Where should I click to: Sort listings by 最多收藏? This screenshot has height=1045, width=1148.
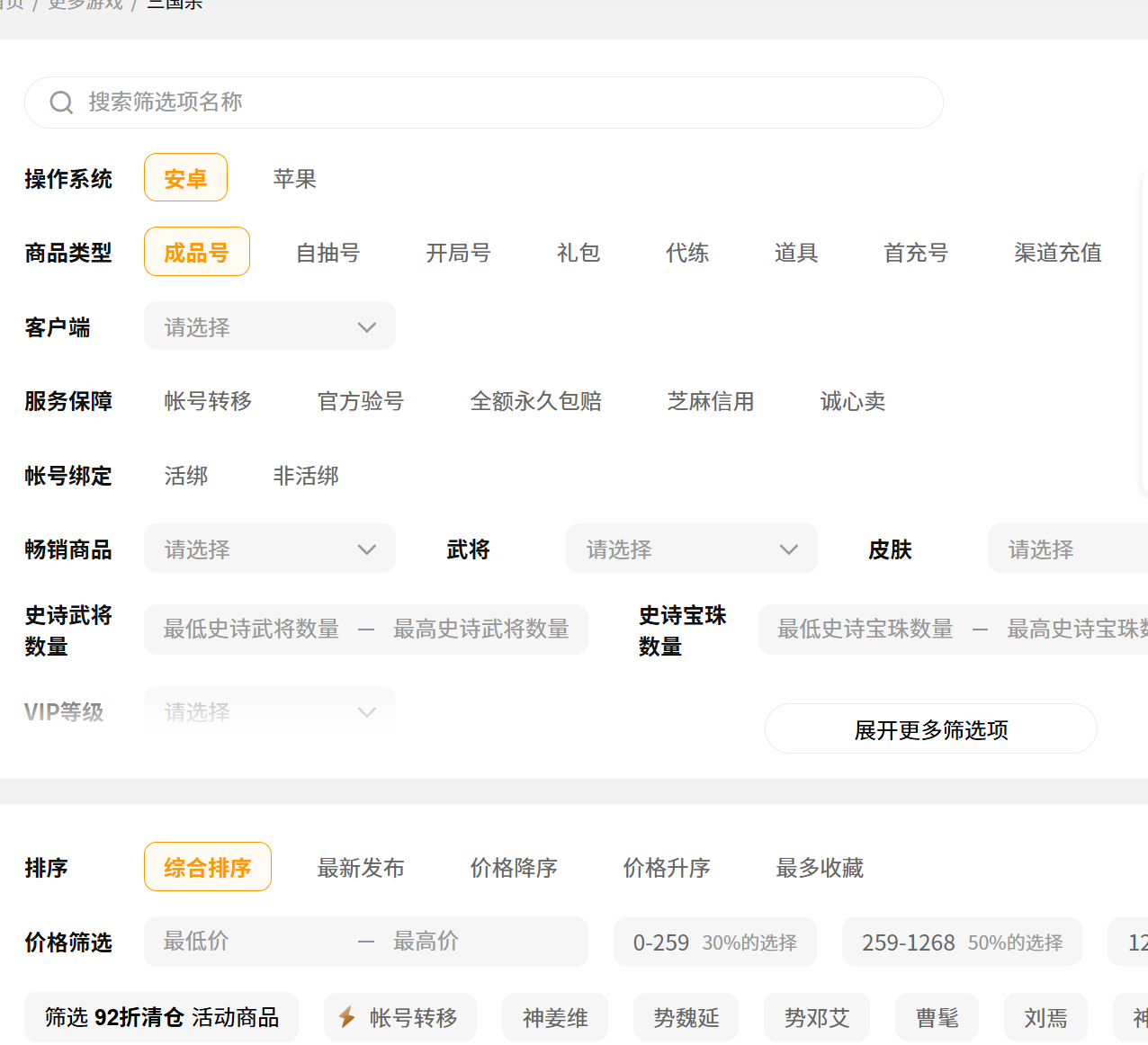pos(820,868)
